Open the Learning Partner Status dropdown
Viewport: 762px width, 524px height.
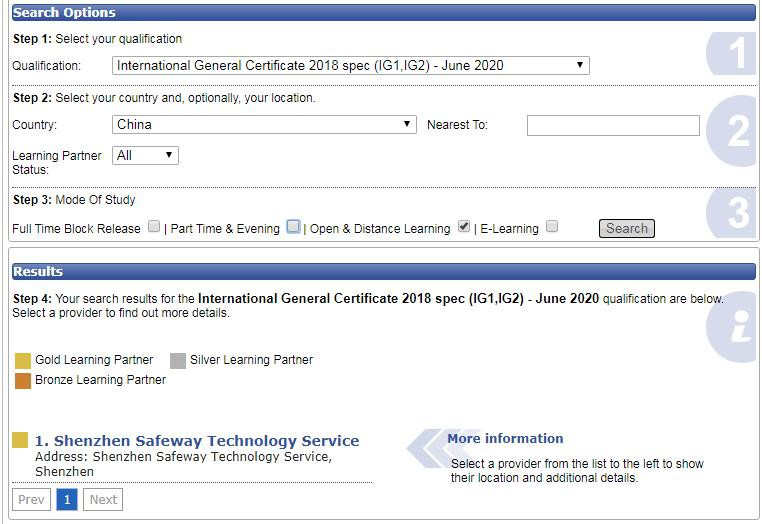click(145, 156)
